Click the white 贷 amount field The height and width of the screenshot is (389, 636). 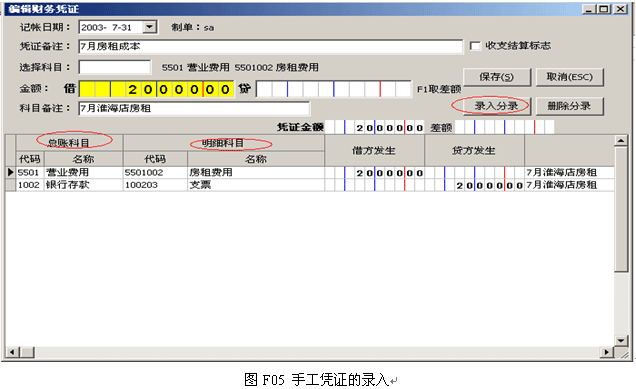[333, 89]
